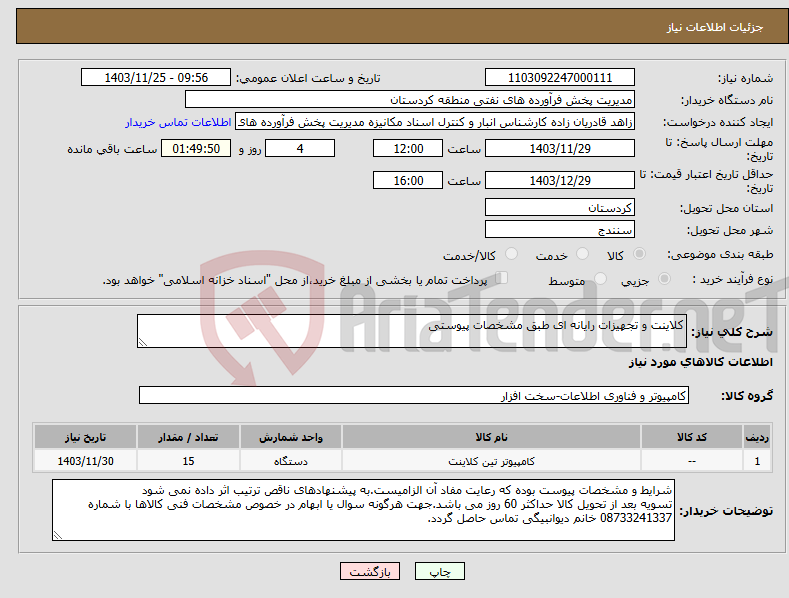Screen dimensions: 789x598
Task: Click the بازگشت back button
Action: point(370,571)
